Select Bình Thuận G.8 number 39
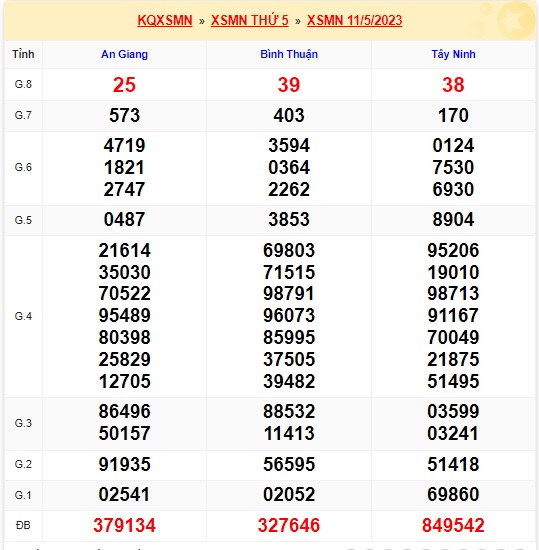The image size is (539, 550). point(289,85)
